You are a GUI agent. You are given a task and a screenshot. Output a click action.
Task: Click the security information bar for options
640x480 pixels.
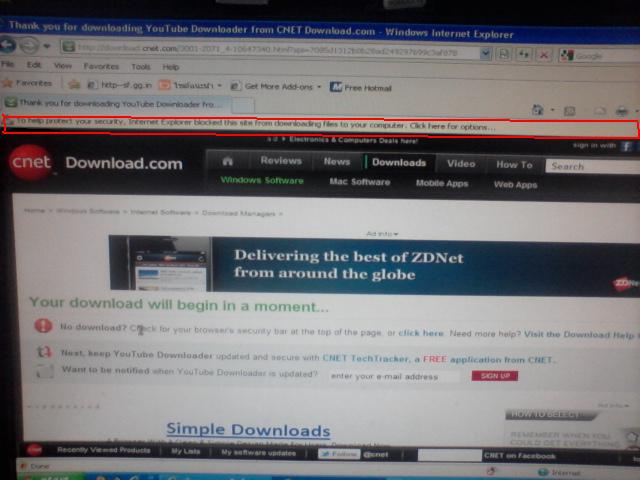pos(320,126)
